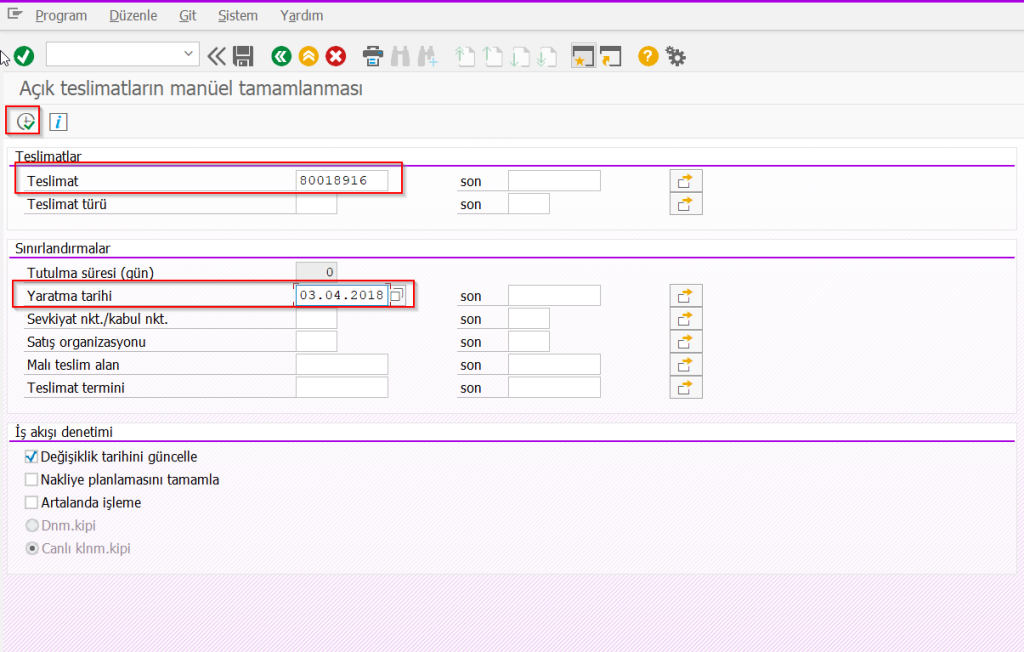1024x652 pixels.
Task: Click the blue Information i icon
Action: click(58, 122)
